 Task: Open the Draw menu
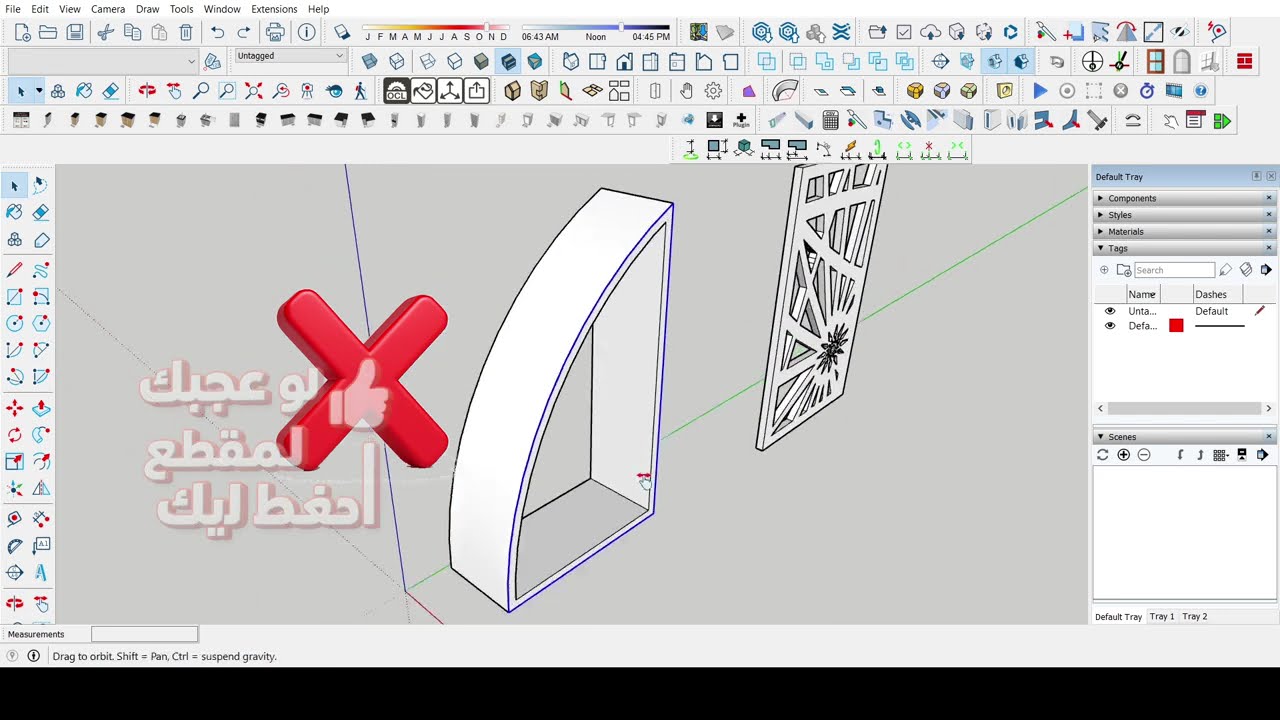(x=147, y=9)
